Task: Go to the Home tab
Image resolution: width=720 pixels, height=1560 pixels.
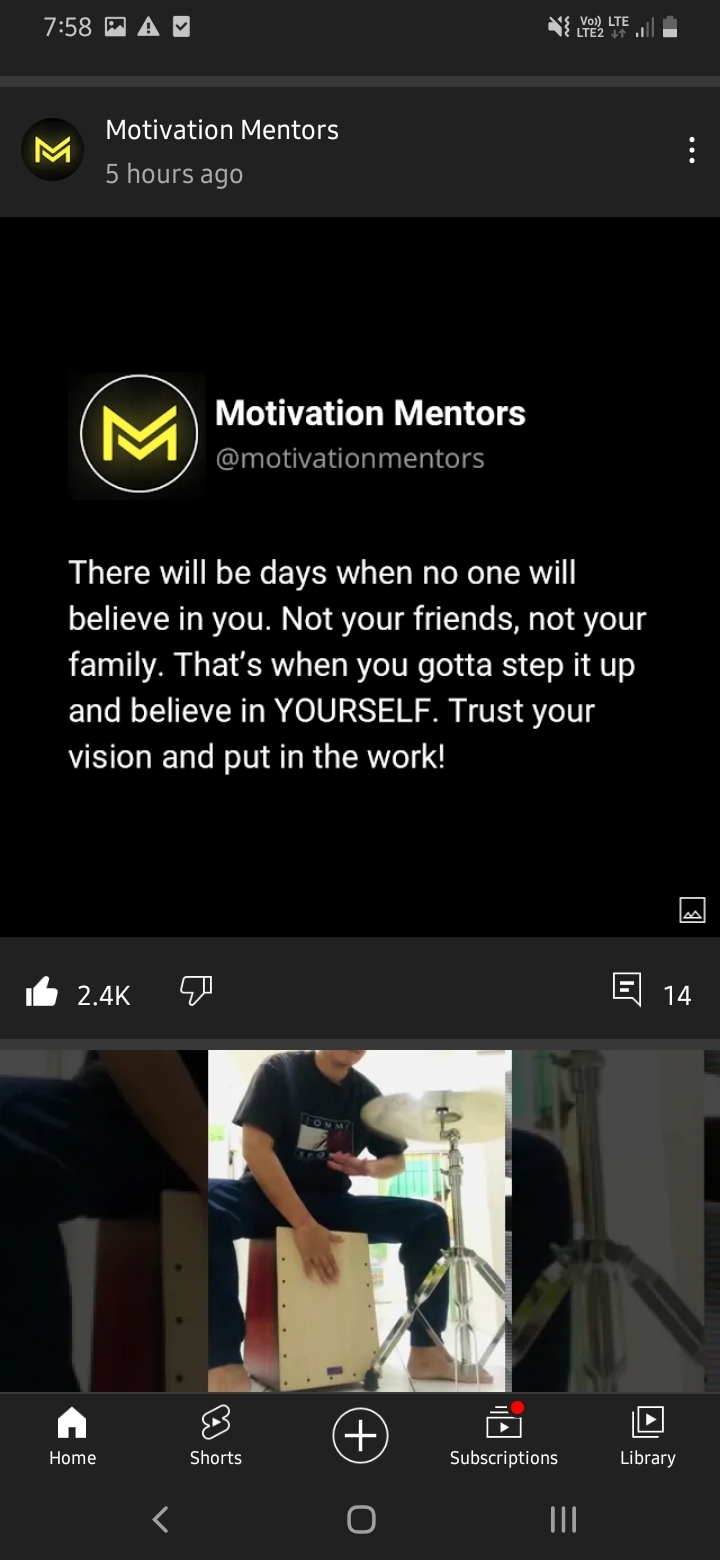Action: [x=72, y=1436]
